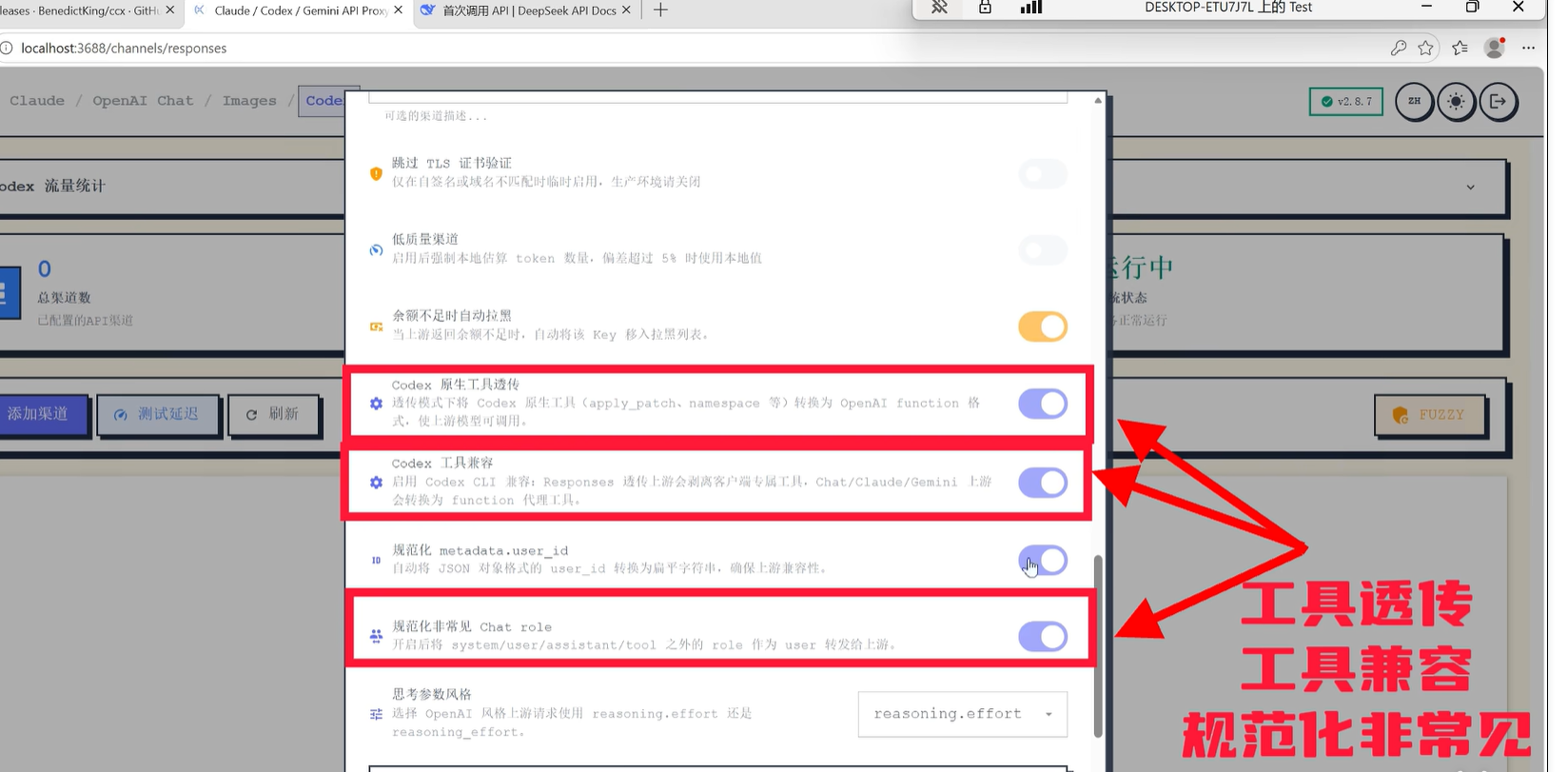Close the DeepSeek API Docs tab
The image size is (1568, 772).
coord(626,10)
